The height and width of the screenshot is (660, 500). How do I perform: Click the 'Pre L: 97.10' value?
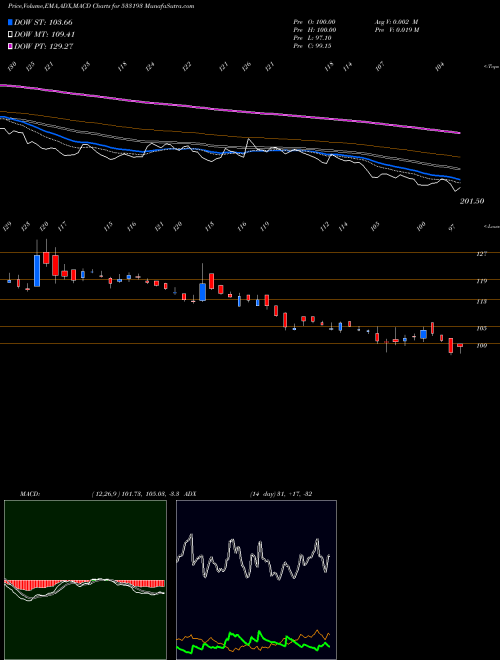tap(313, 38)
